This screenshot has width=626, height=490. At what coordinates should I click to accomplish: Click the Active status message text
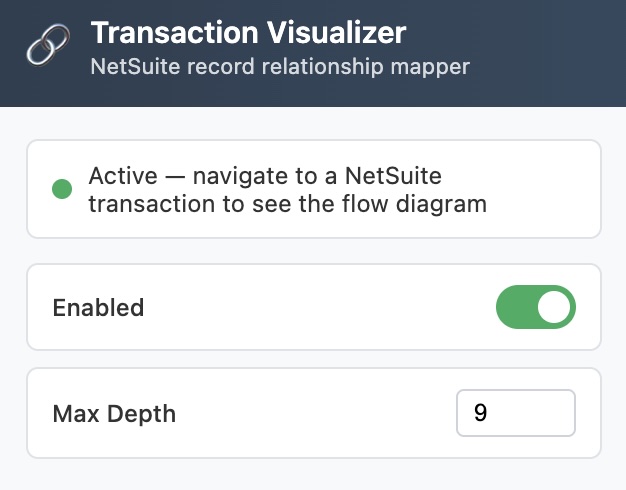click(287, 190)
